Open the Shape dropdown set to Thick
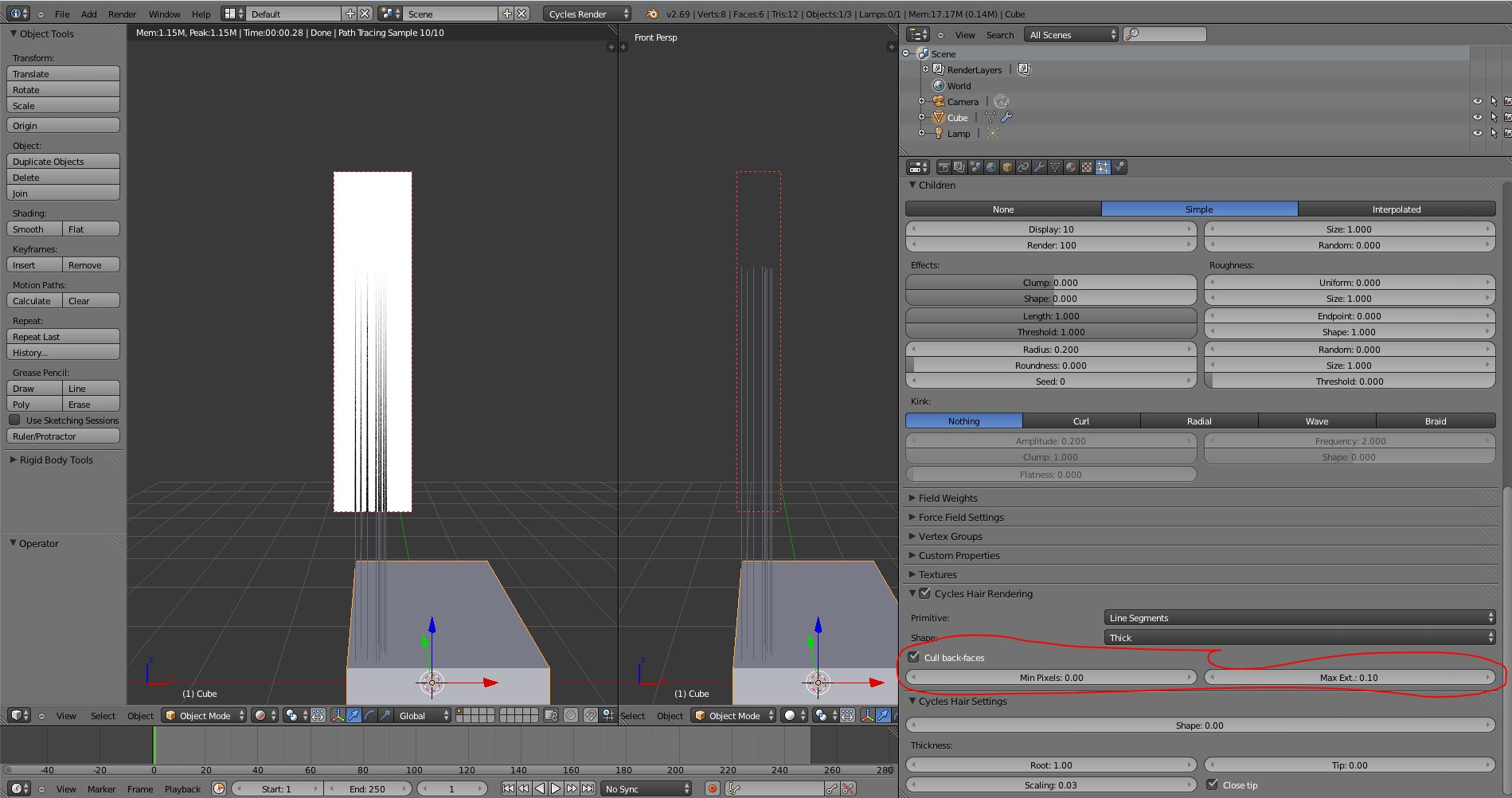The height and width of the screenshot is (798, 1512). [1299, 637]
